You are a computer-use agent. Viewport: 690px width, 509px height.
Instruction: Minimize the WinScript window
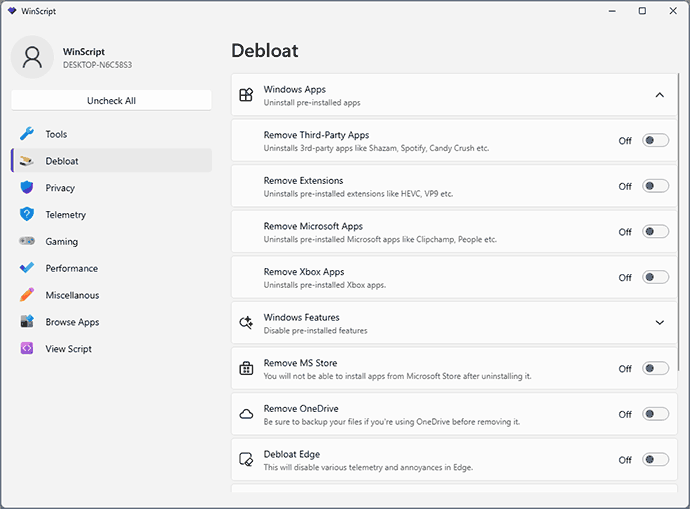point(612,11)
